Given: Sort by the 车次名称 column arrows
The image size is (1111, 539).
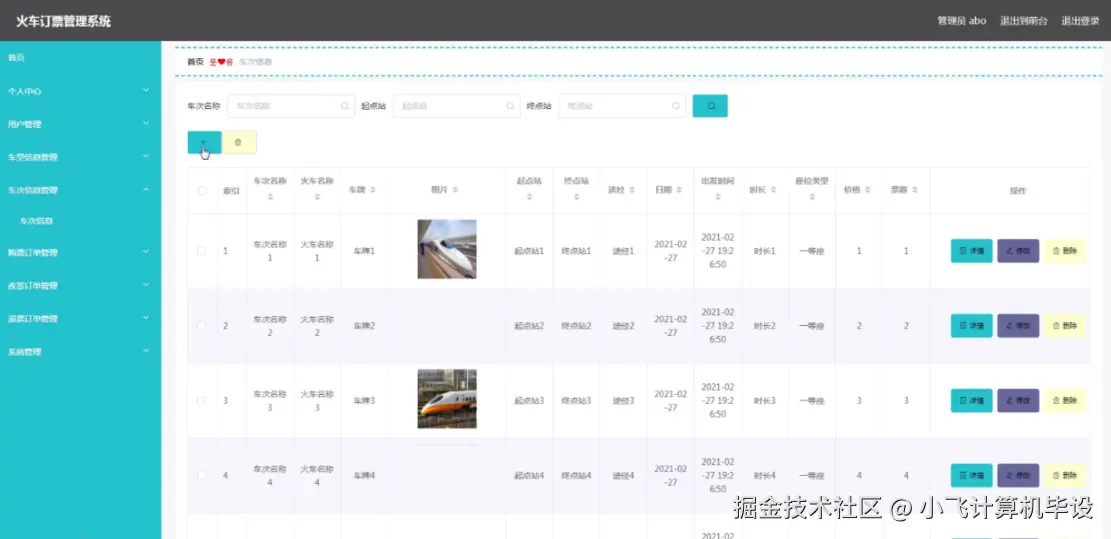Looking at the screenshot, I should (x=270, y=198).
